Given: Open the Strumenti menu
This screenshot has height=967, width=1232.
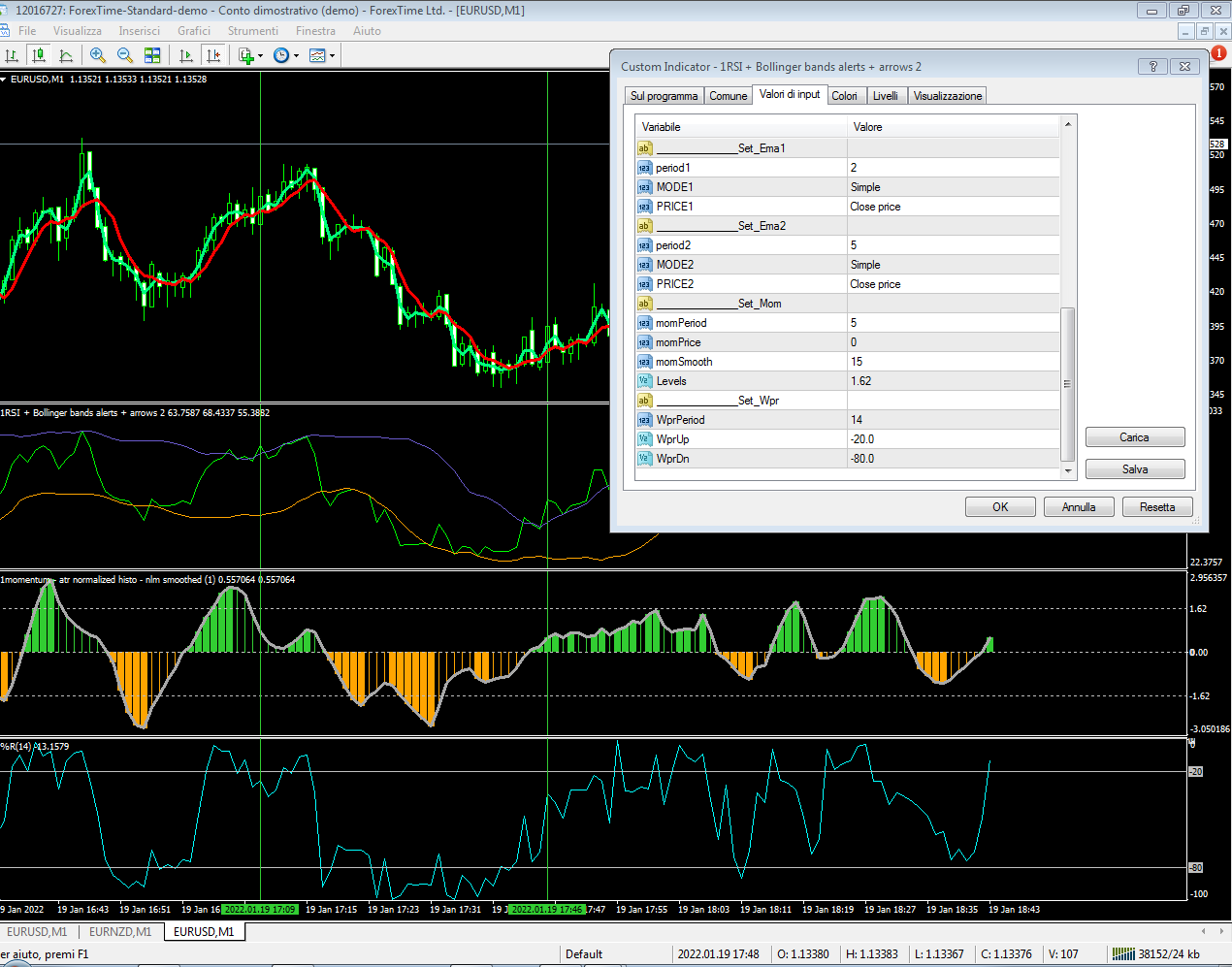Looking at the screenshot, I should point(252,31).
